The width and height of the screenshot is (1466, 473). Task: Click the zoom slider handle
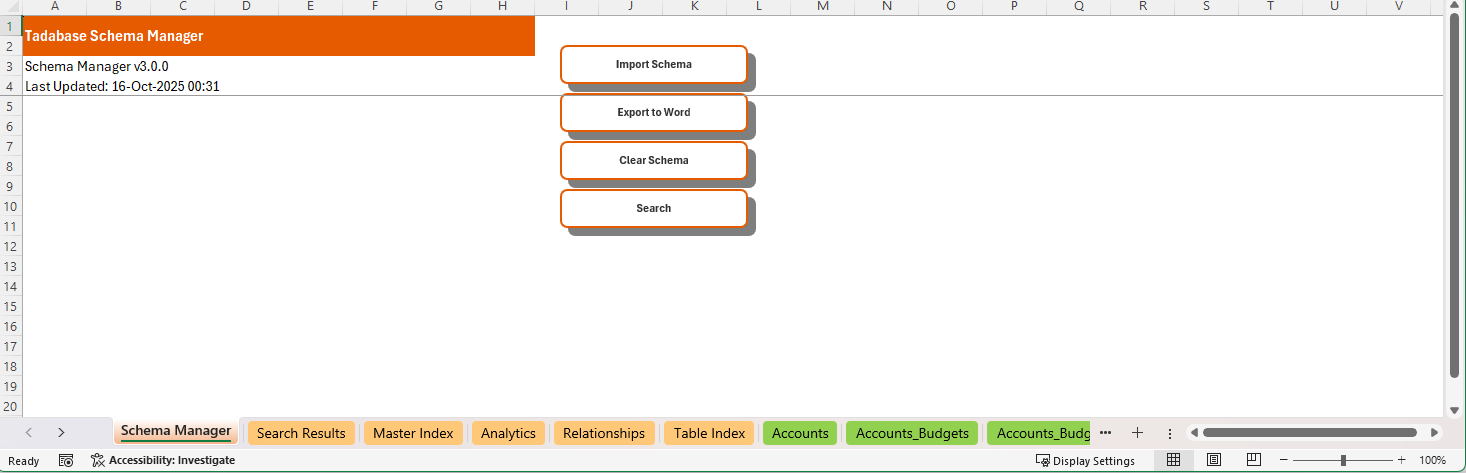pos(1343,460)
